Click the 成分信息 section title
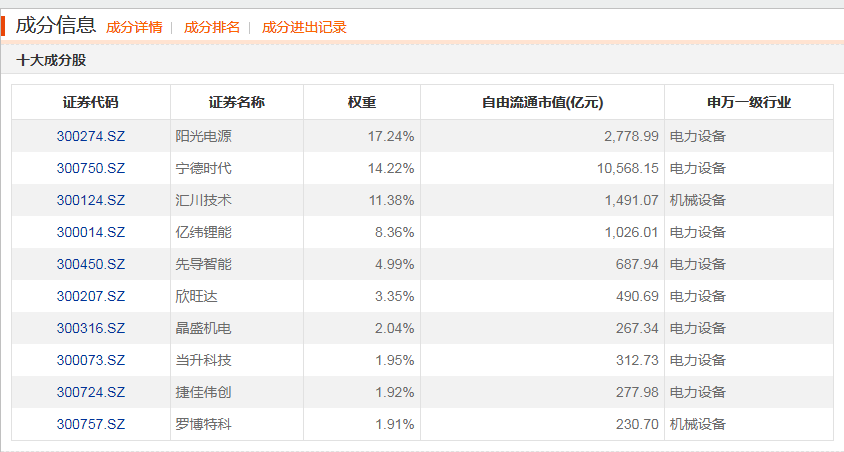 coord(56,25)
